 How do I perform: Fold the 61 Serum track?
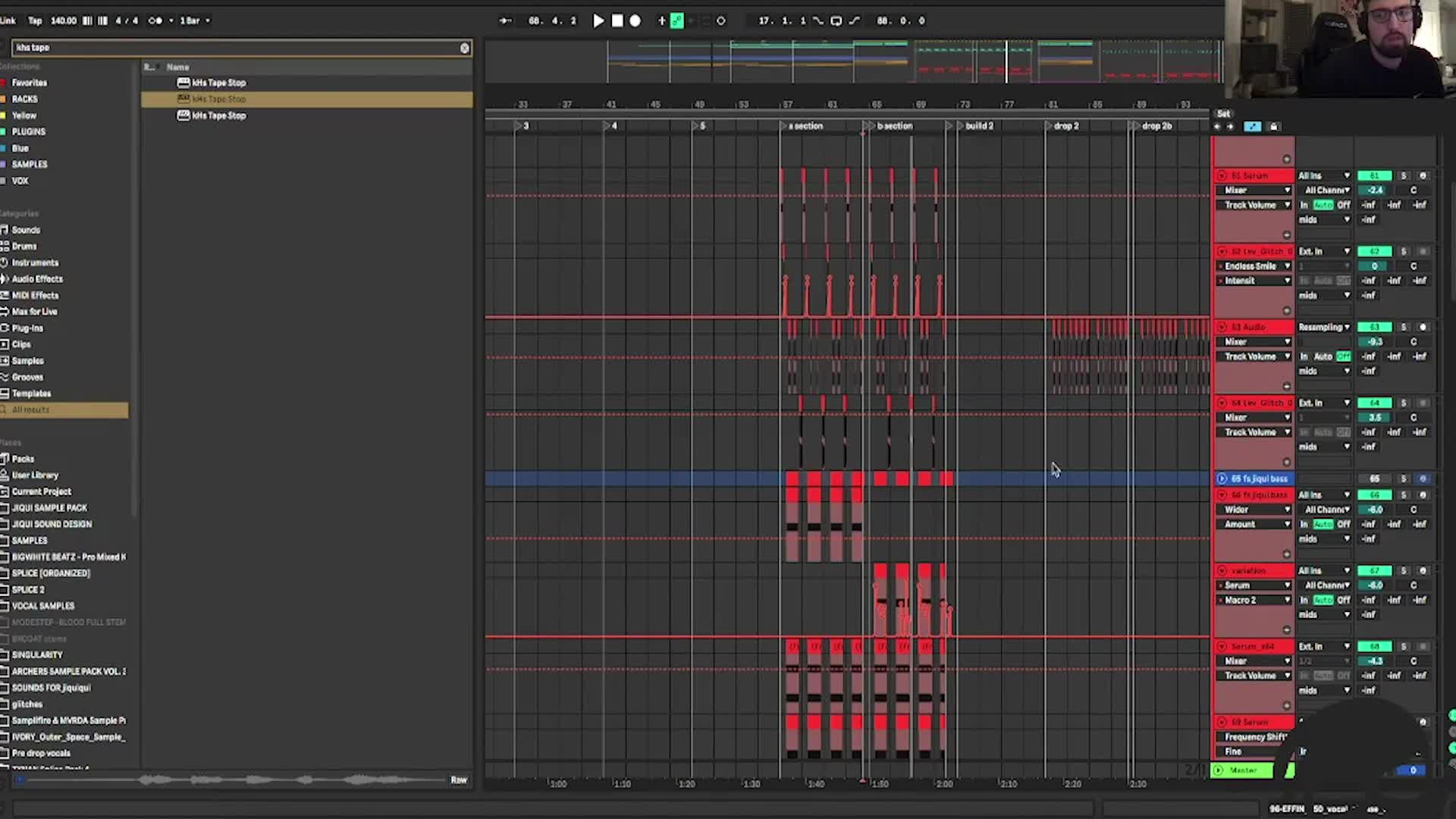[1222, 175]
